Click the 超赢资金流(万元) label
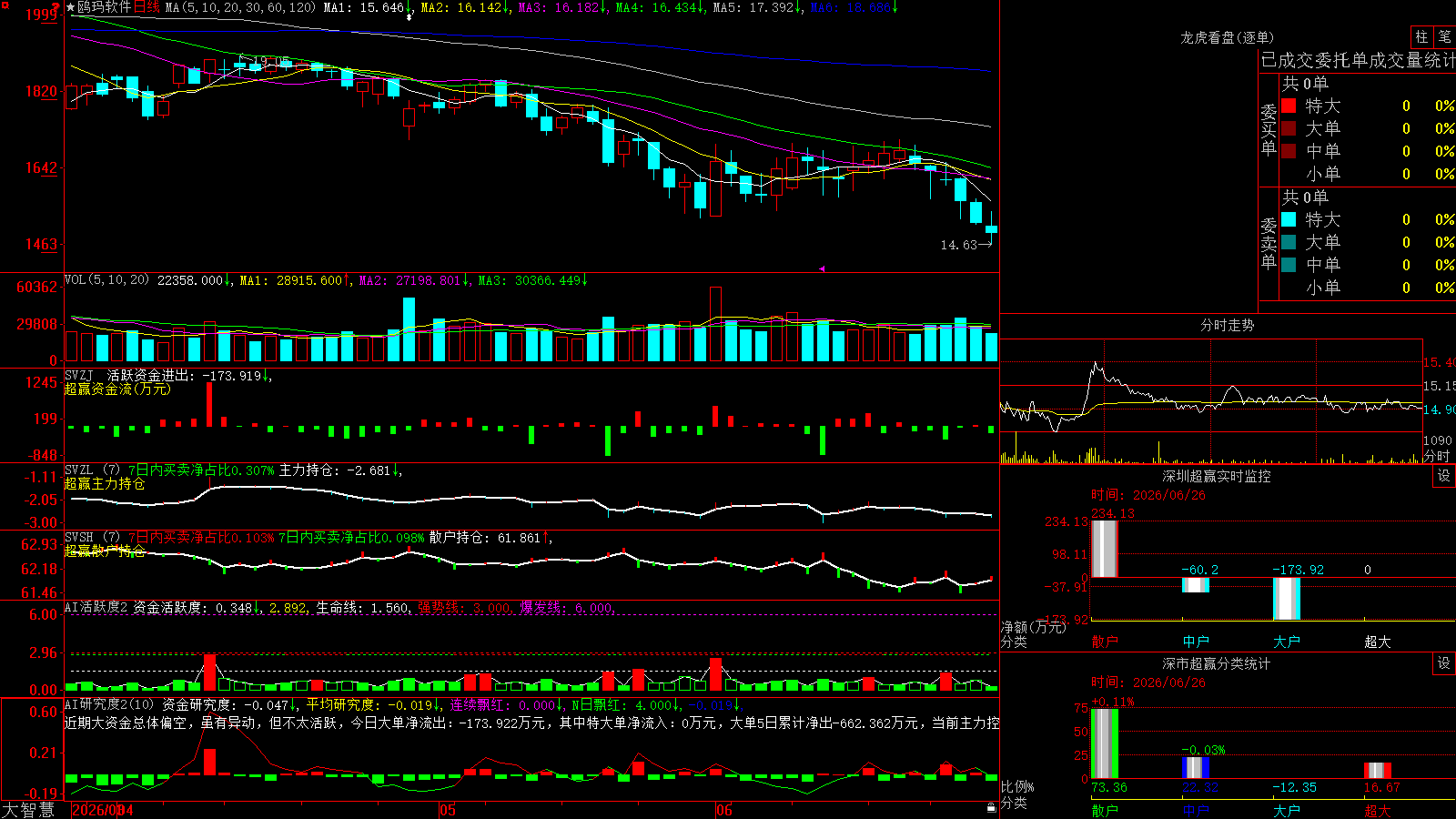This screenshot has width=1456, height=819. 117,389
